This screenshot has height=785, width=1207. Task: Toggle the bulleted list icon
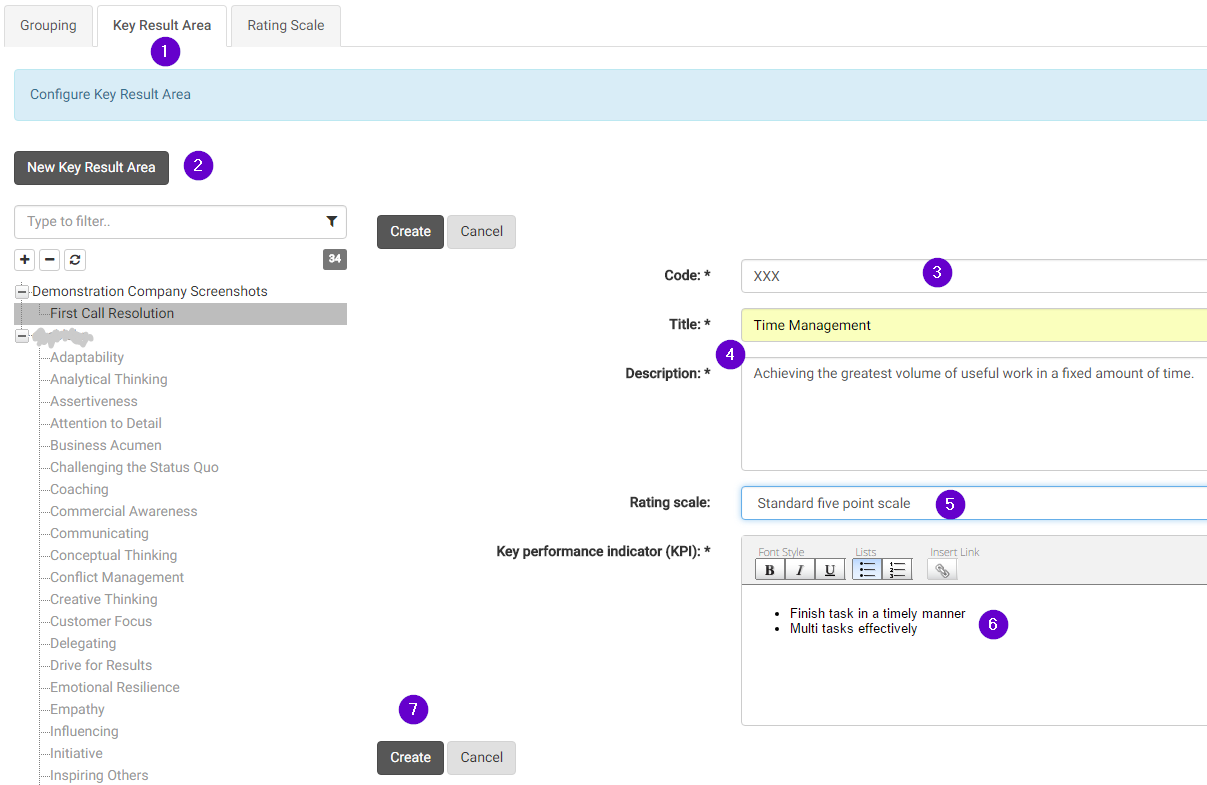click(867, 570)
